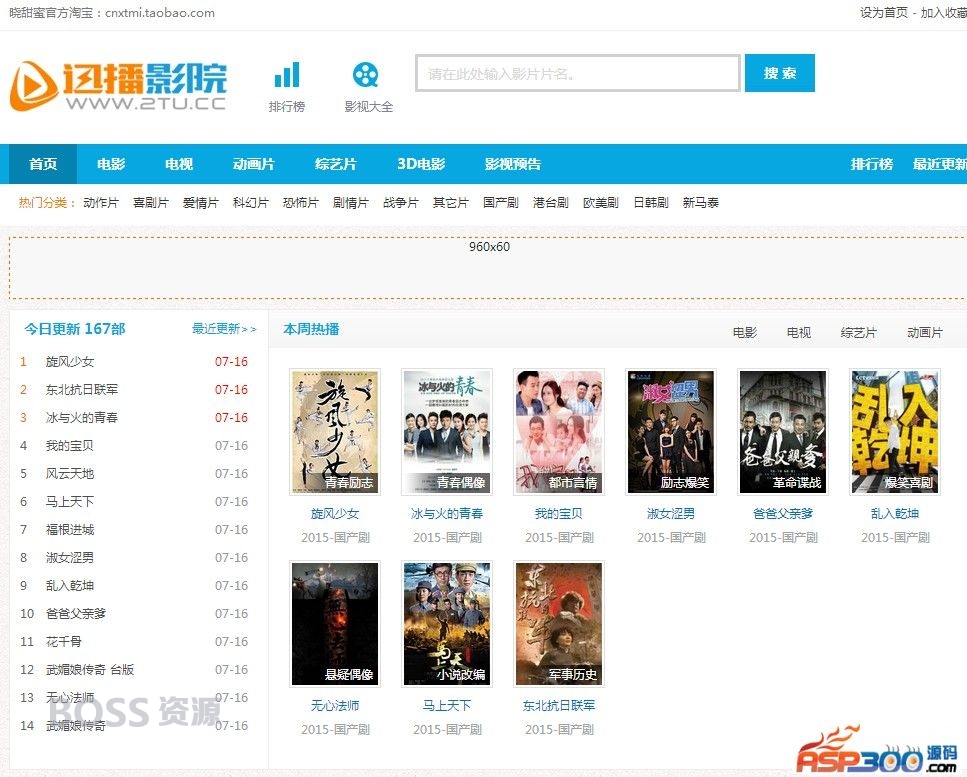Focus the movie title search box

tap(578, 73)
